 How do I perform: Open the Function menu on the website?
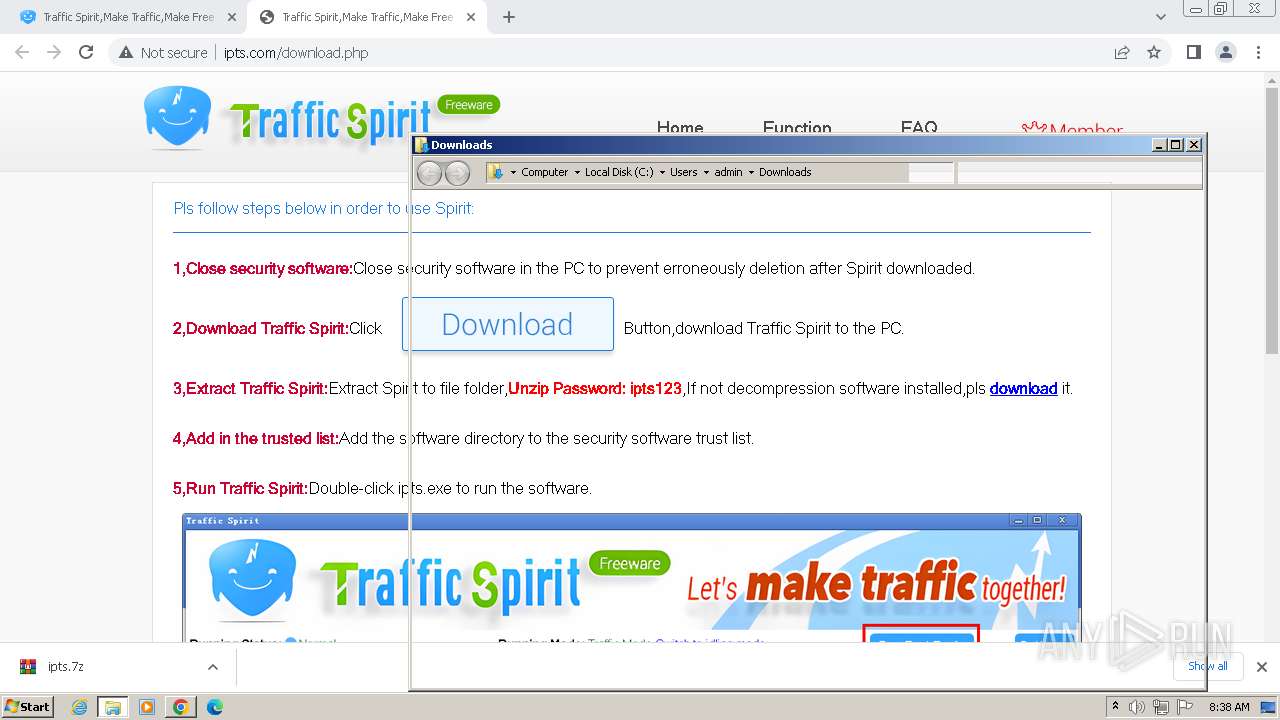(x=797, y=128)
